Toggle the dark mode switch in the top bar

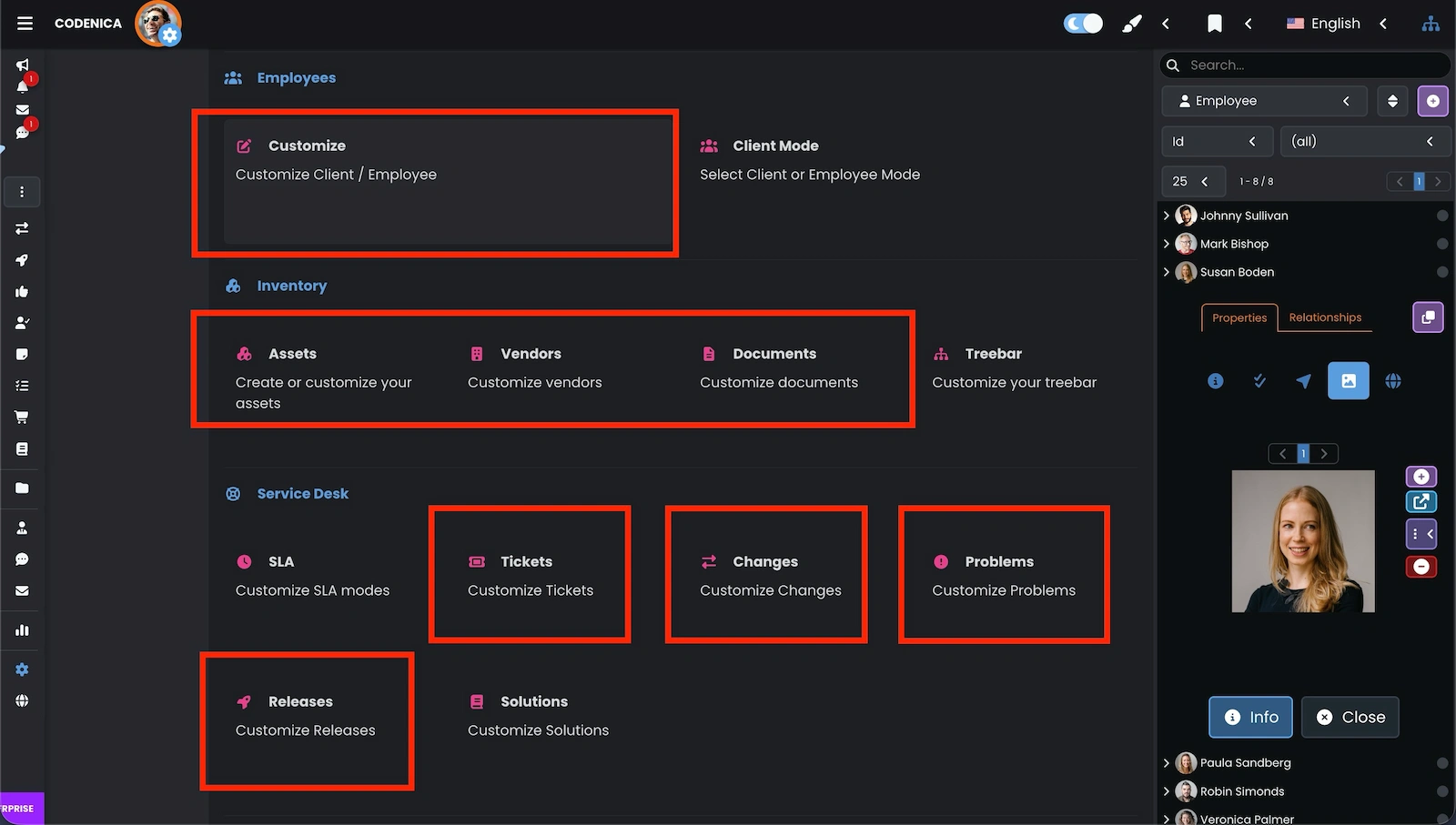(1082, 24)
